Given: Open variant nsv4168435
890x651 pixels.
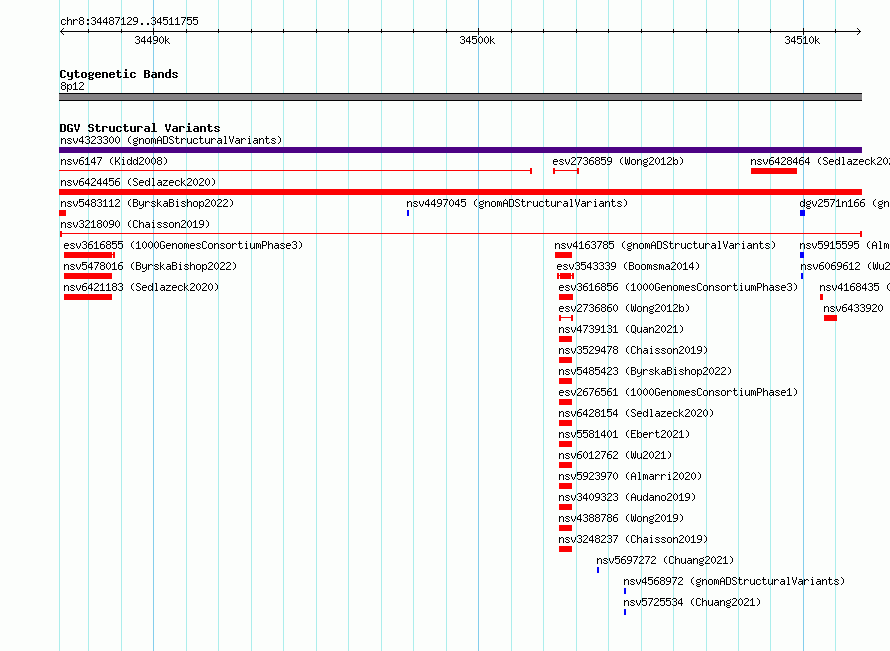Looking at the screenshot, I should pos(854,287).
